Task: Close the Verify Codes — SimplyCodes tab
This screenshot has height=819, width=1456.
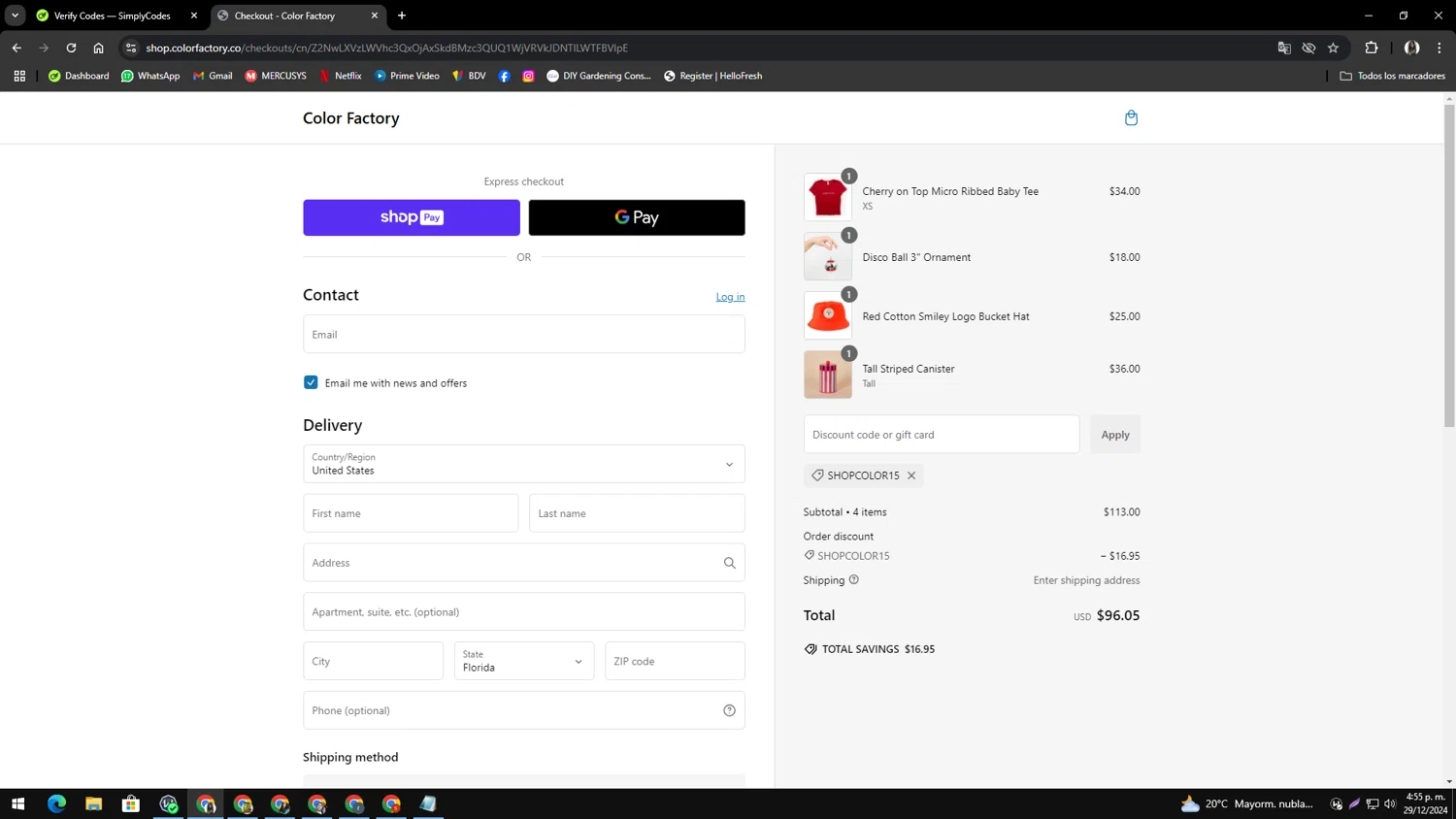Action: [194, 16]
